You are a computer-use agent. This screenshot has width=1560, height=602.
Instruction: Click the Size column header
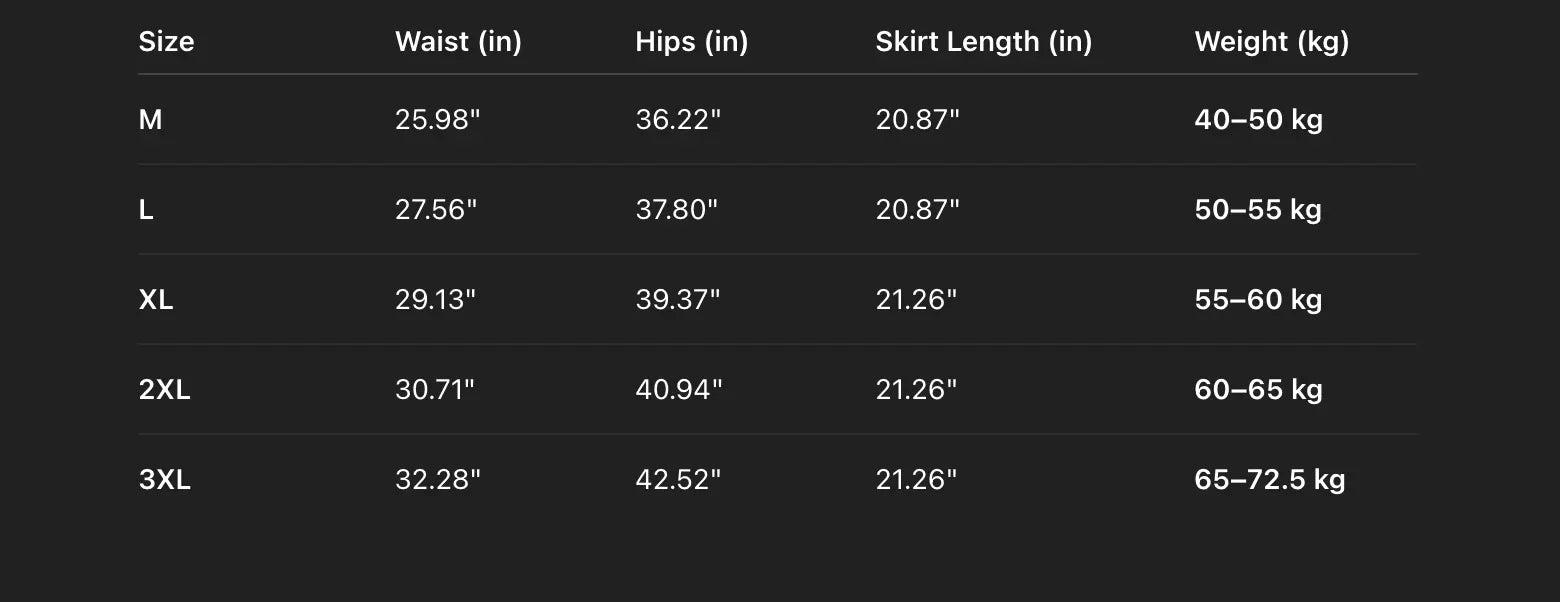(x=166, y=42)
